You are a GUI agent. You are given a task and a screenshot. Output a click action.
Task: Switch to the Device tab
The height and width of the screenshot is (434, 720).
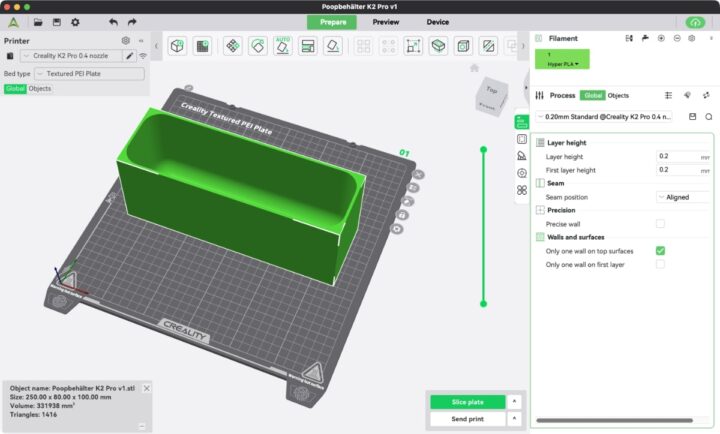[438, 22]
